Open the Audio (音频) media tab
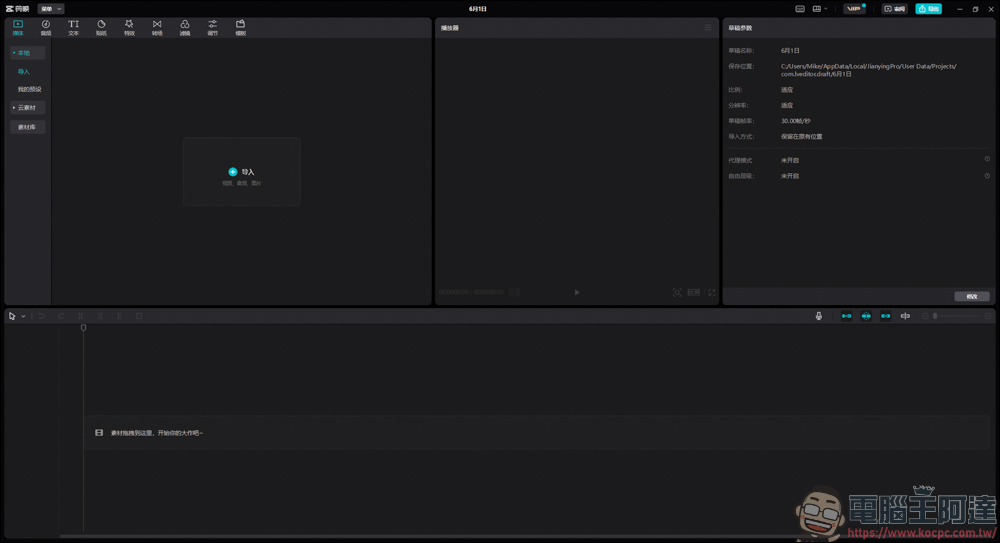This screenshot has height=543, width=1000. tap(45, 27)
